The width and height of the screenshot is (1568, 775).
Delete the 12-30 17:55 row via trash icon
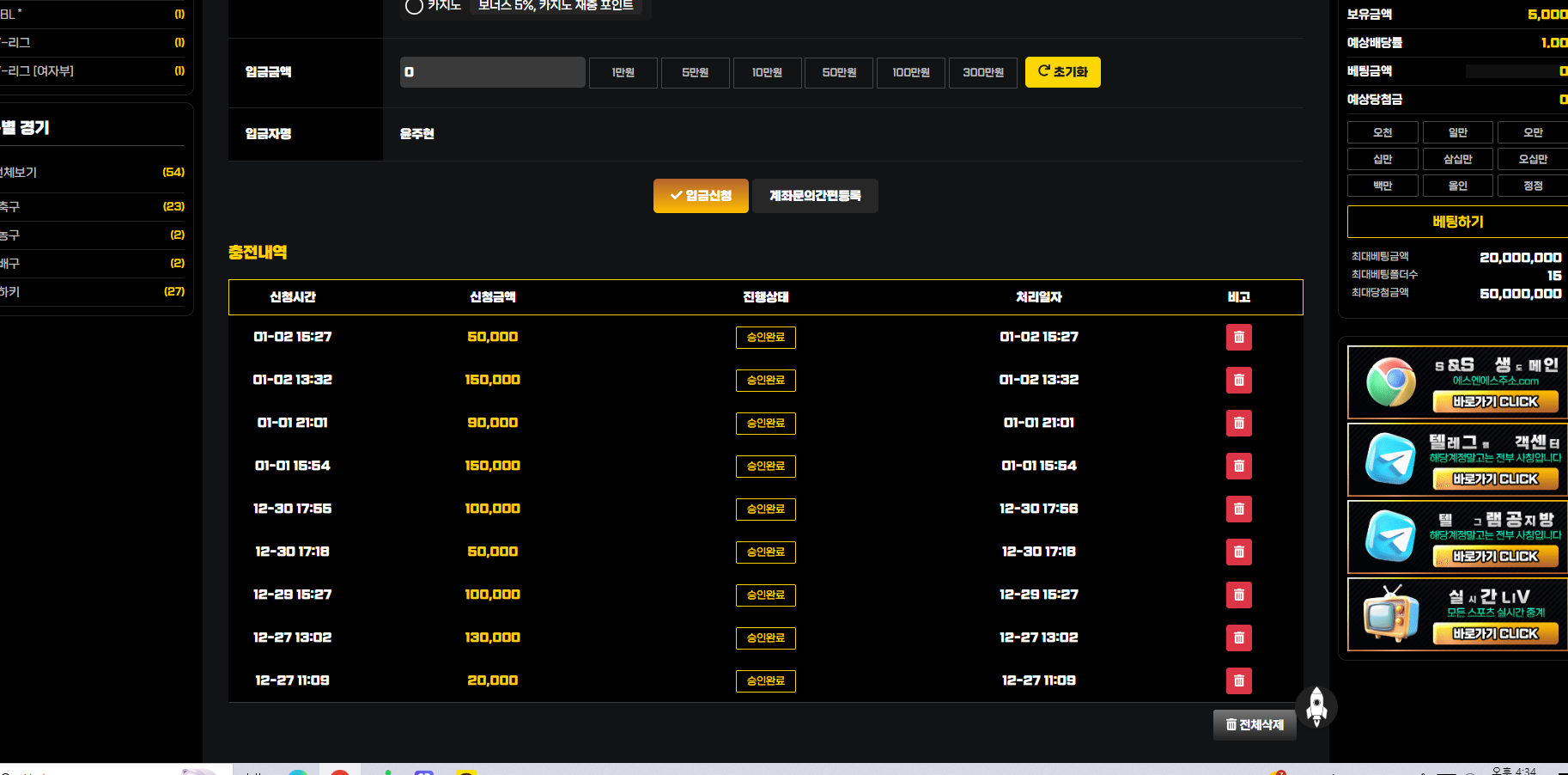pyautogui.click(x=1238, y=509)
